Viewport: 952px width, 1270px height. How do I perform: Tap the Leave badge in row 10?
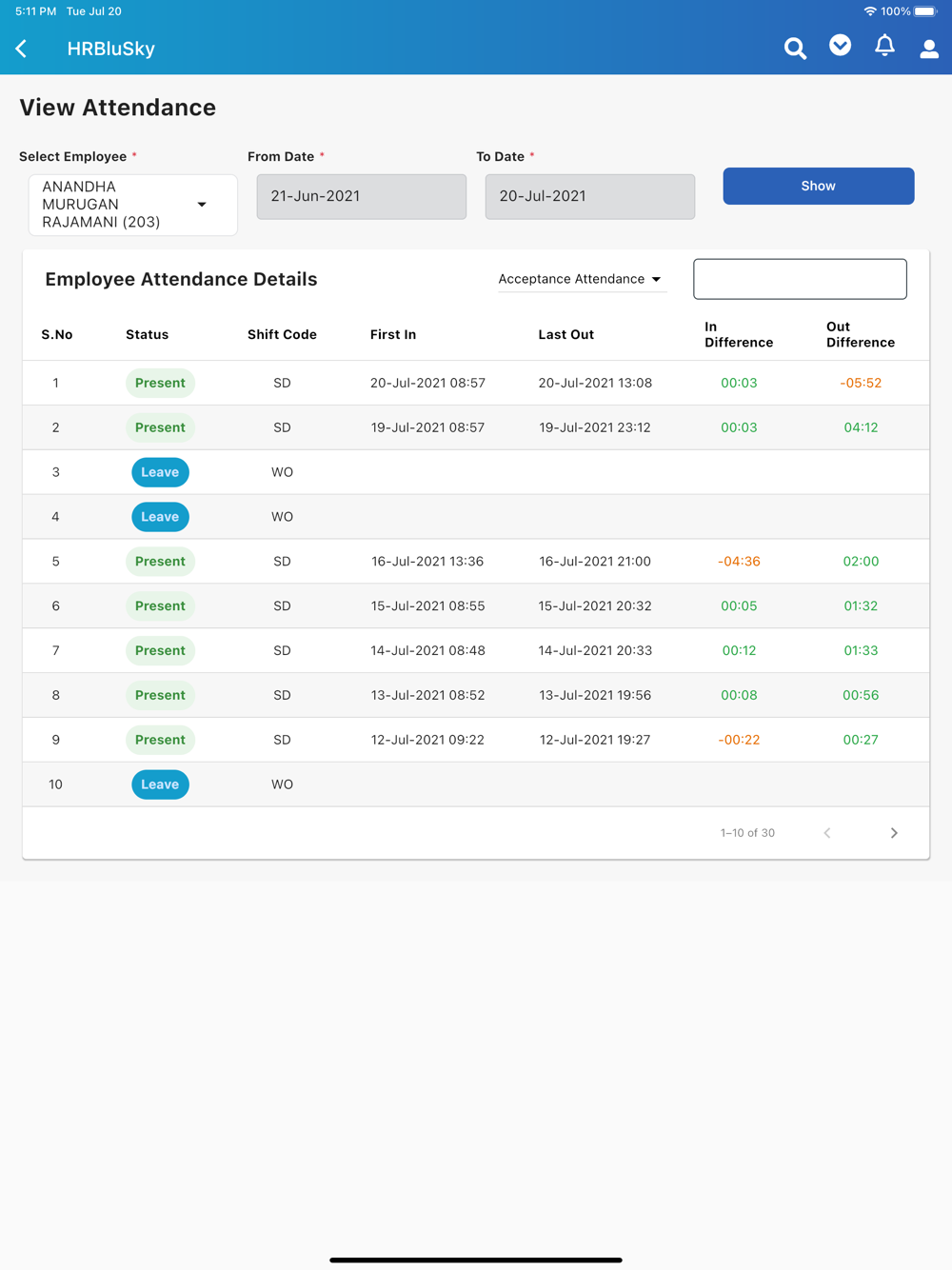160,784
